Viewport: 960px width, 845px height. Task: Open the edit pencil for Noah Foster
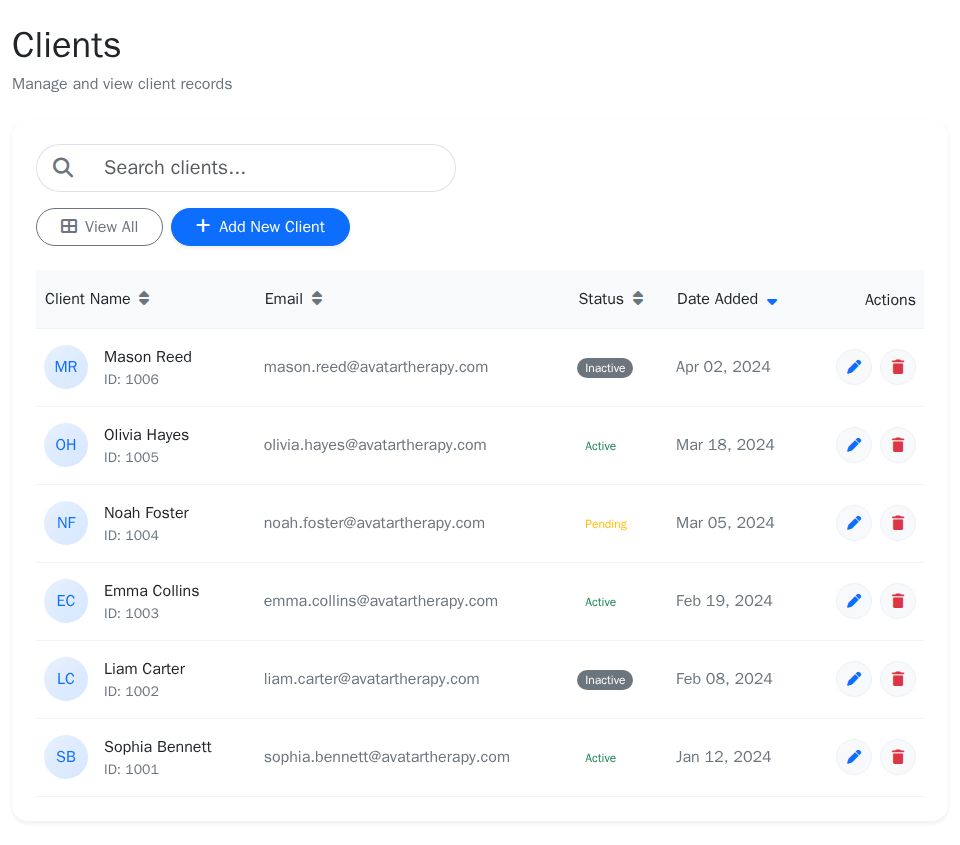854,523
